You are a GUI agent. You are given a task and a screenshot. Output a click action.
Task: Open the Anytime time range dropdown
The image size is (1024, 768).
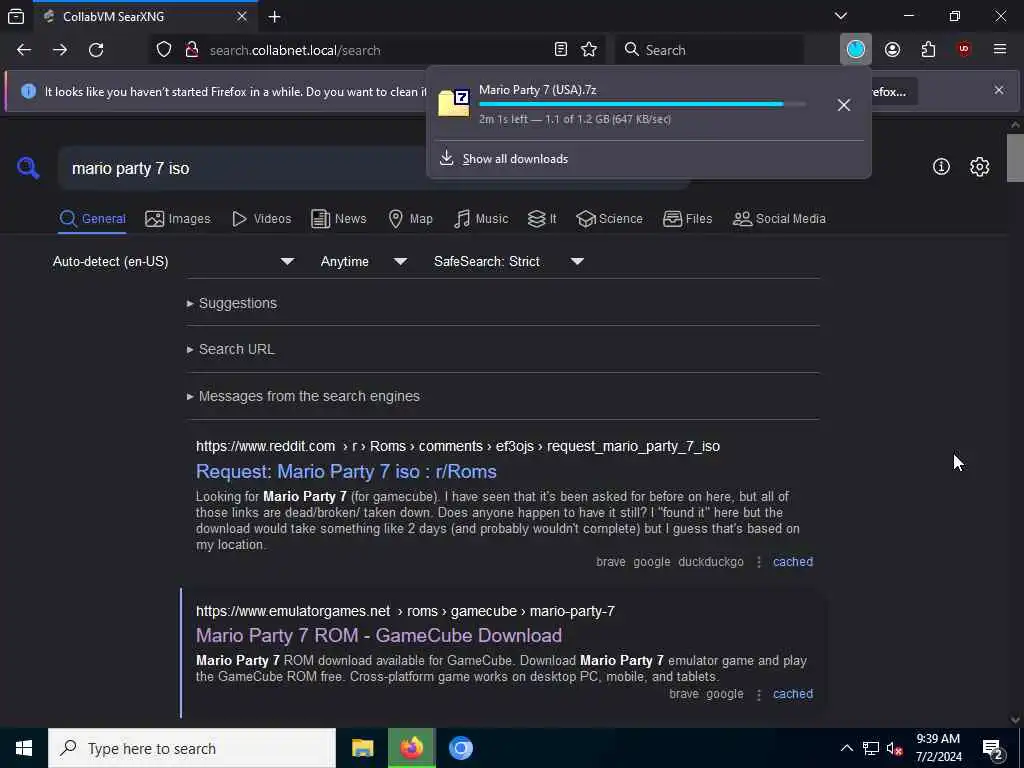pyautogui.click(x=363, y=261)
